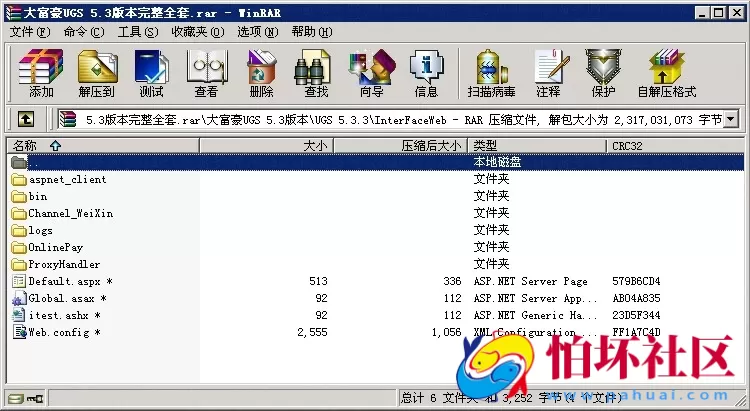Open the Favorites (收藏夹) menu
This screenshot has height=411, width=750.
198,32
